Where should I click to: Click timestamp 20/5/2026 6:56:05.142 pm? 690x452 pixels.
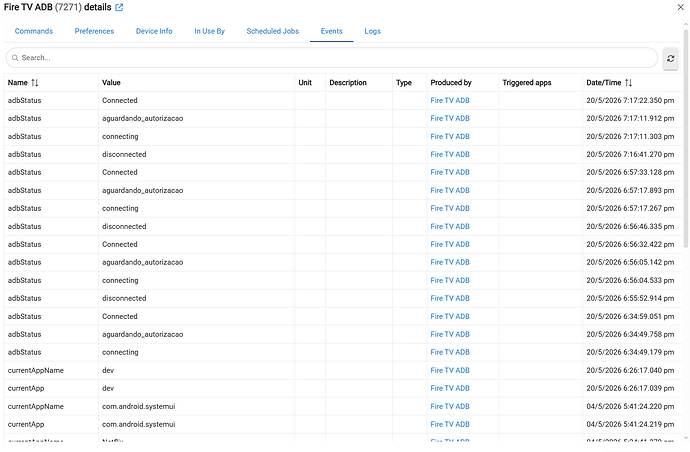630,262
